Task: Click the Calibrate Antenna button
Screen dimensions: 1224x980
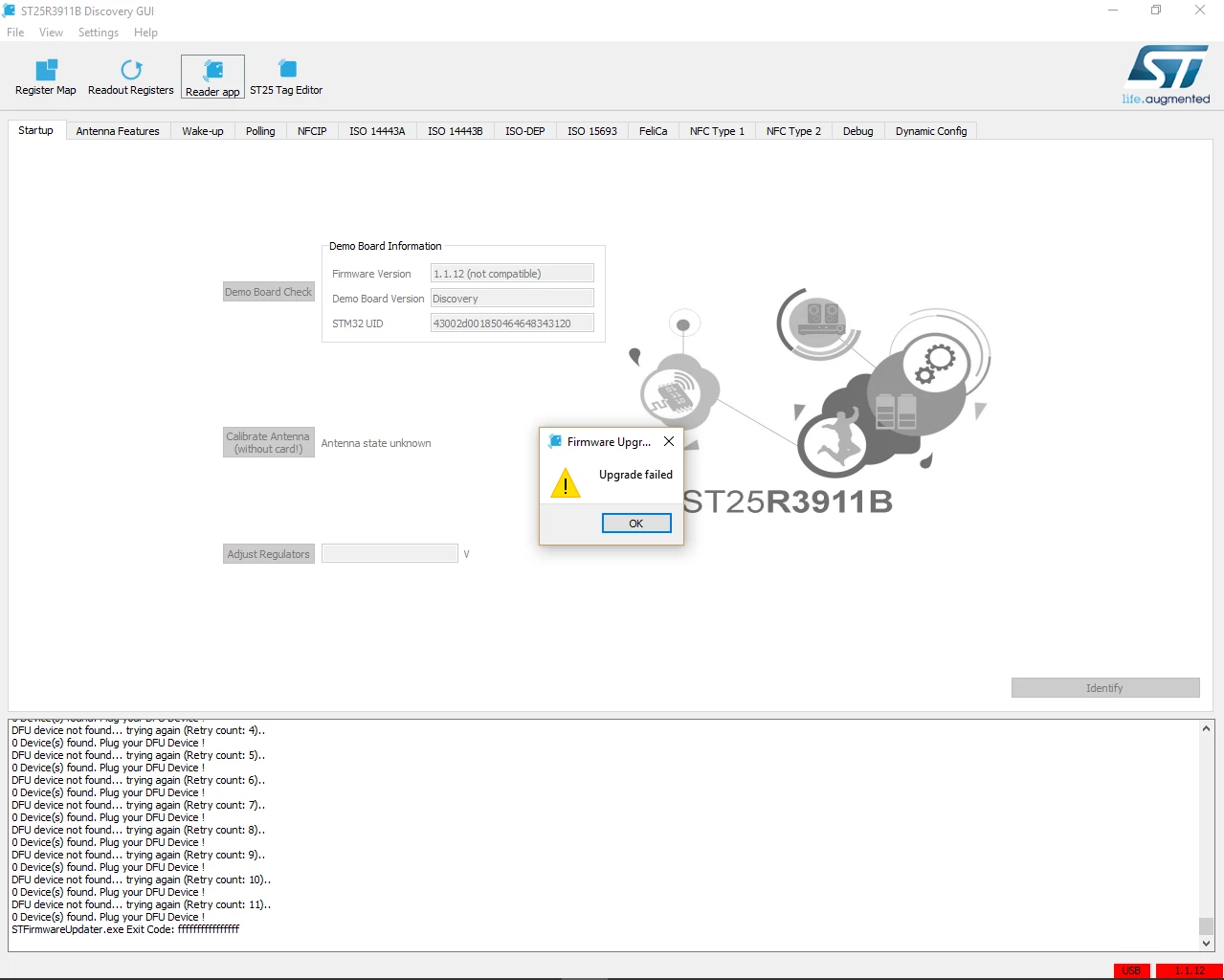Action: (x=269, y=442)
